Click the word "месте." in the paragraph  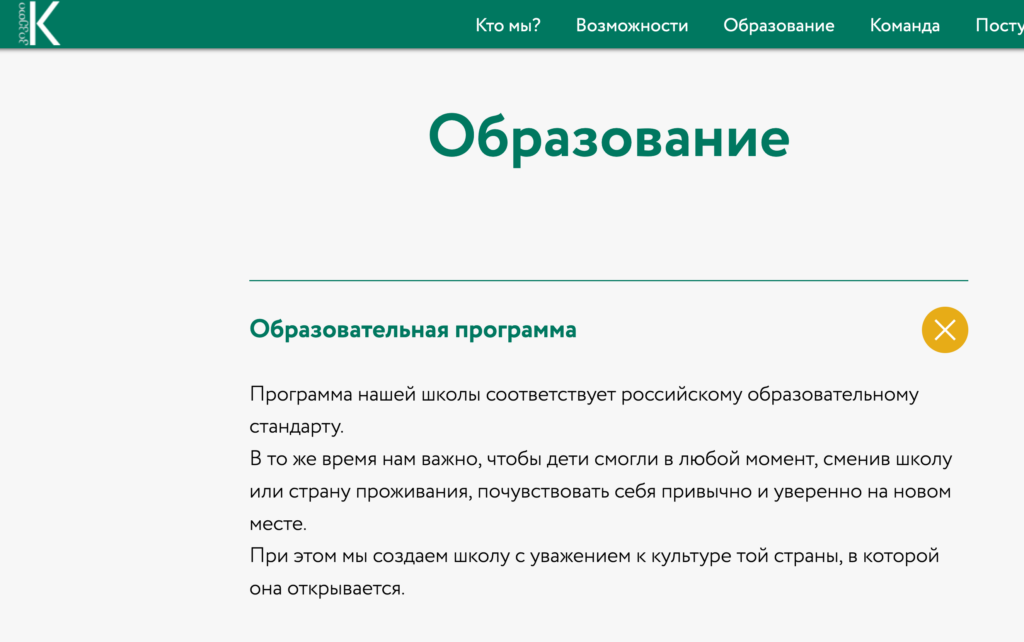[277, 524]
